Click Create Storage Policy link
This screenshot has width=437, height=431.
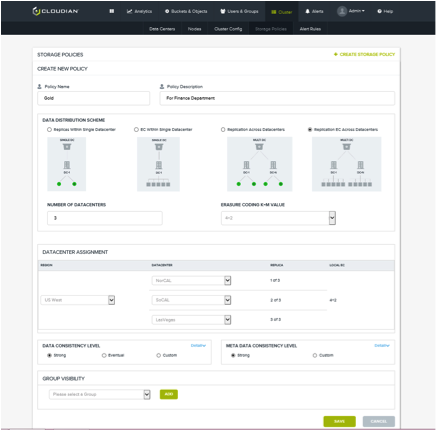pyautogui.click(x=364, y=54)
